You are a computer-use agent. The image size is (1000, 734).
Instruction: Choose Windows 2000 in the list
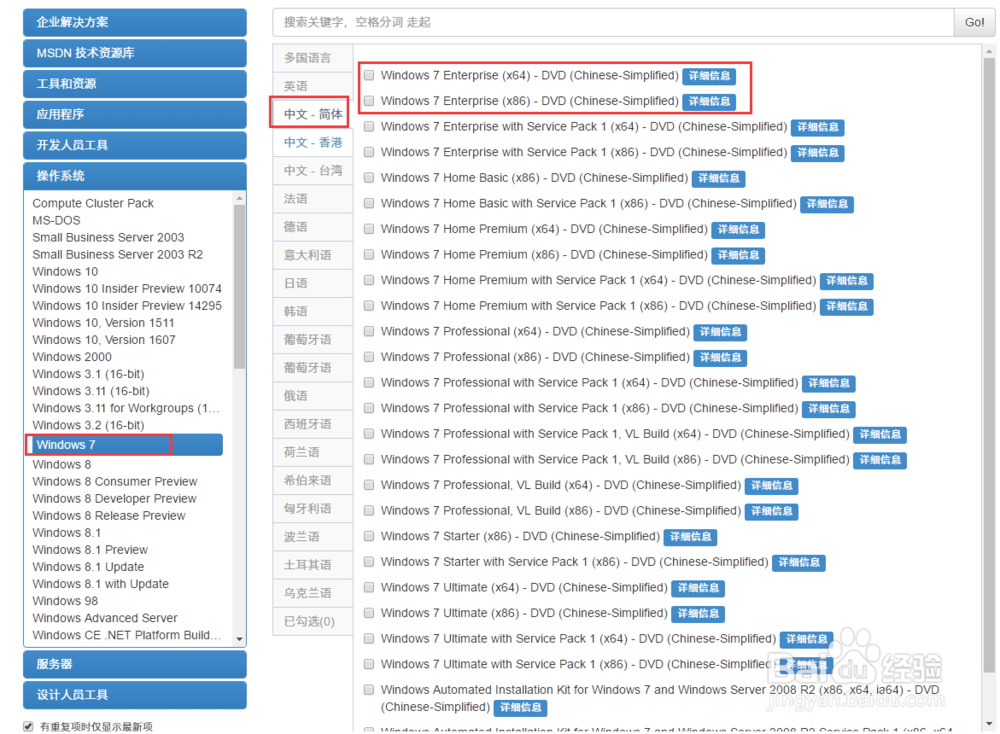pos(72,357)
